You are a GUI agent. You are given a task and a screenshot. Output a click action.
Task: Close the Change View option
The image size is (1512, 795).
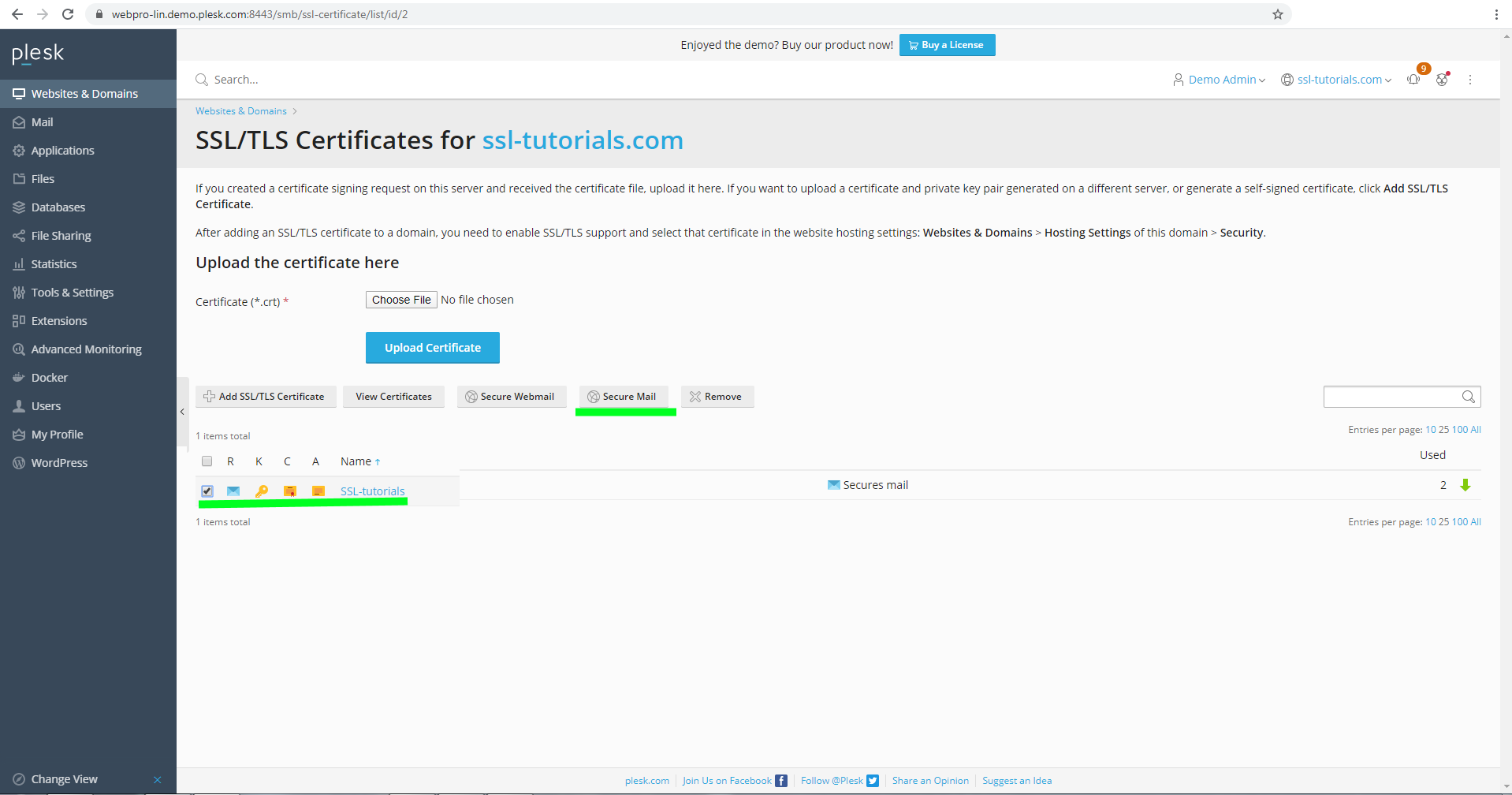pos(158,780)
